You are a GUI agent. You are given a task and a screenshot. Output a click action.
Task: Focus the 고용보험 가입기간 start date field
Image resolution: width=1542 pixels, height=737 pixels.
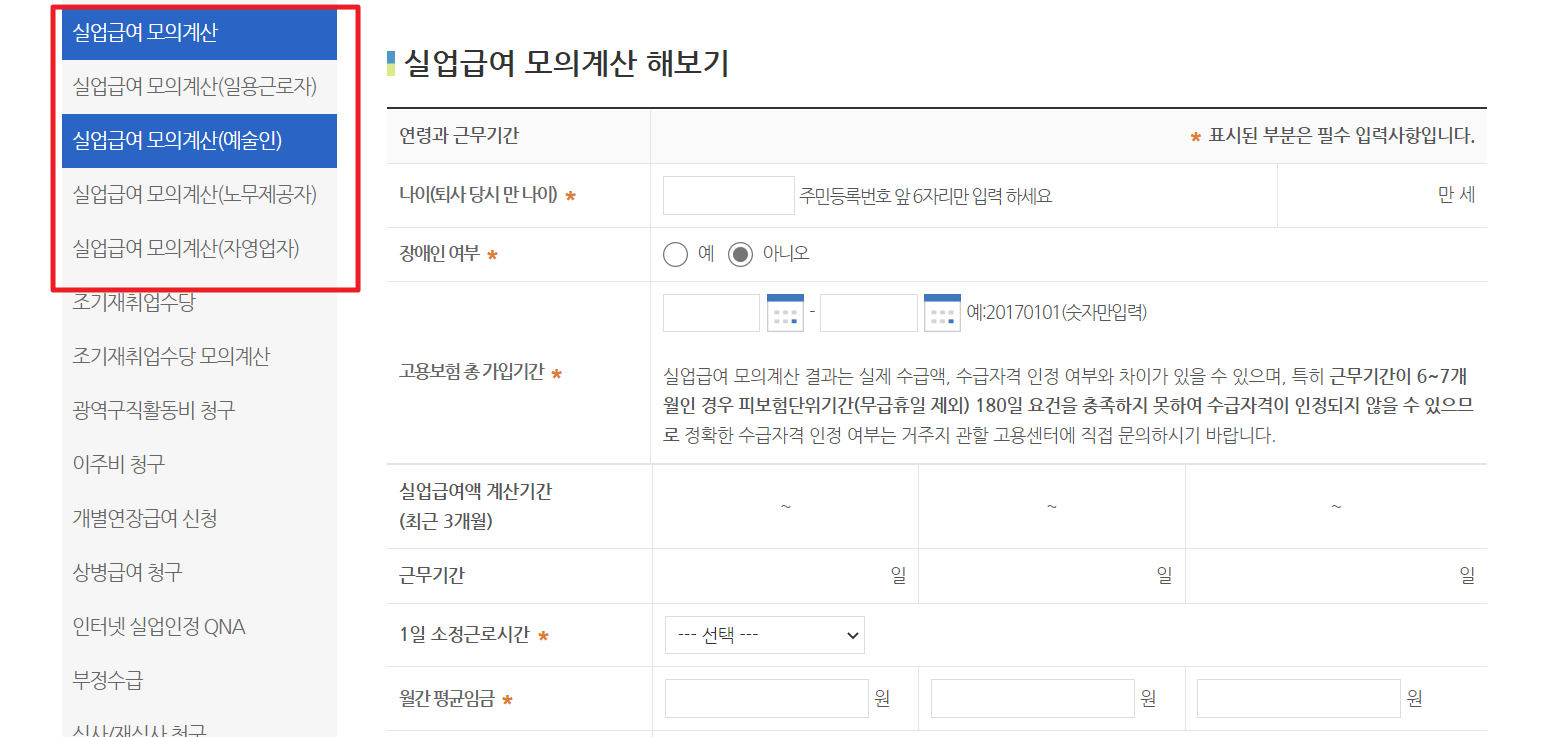pos(712,313)
